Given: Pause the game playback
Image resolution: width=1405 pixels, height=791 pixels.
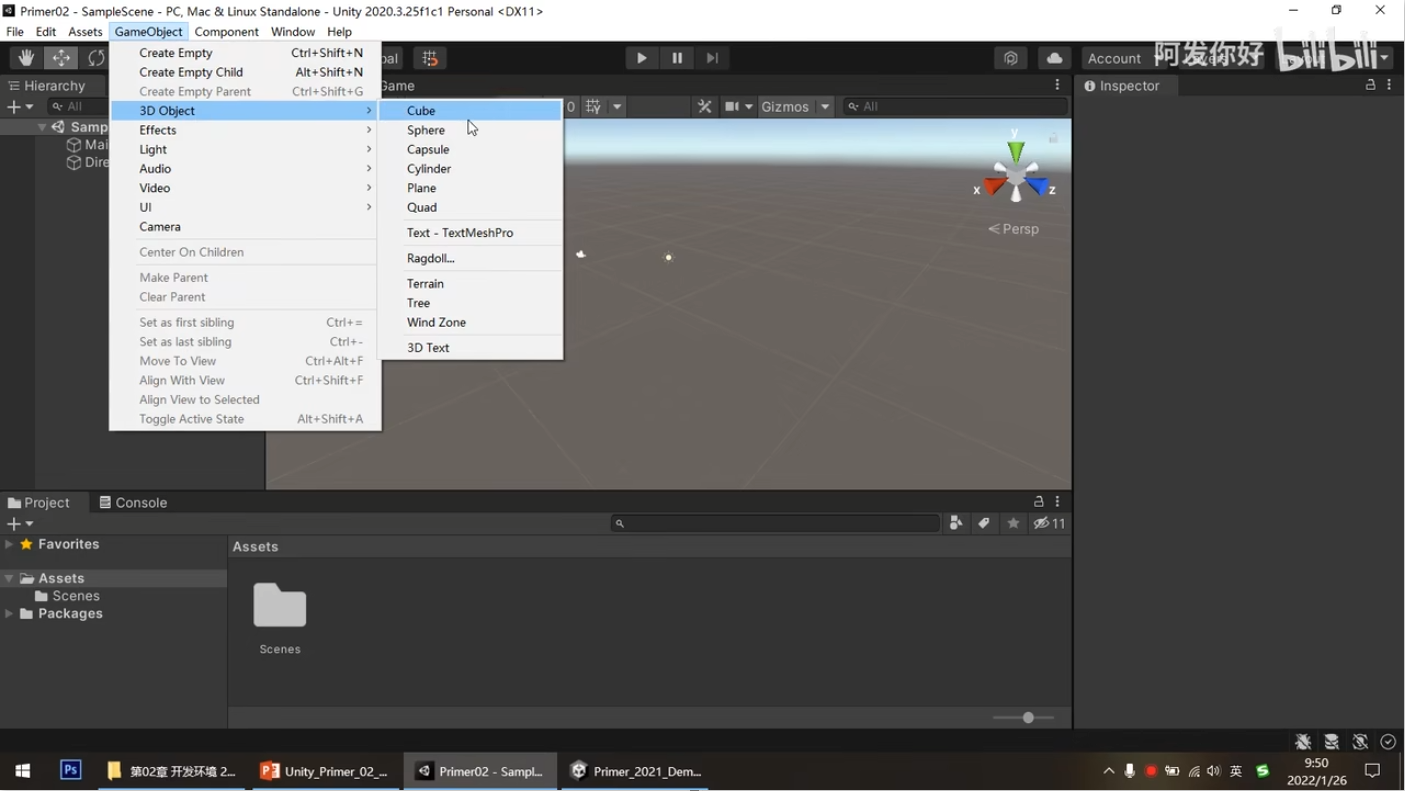Looking at the screenshot, I should click(x=677, y=58).
